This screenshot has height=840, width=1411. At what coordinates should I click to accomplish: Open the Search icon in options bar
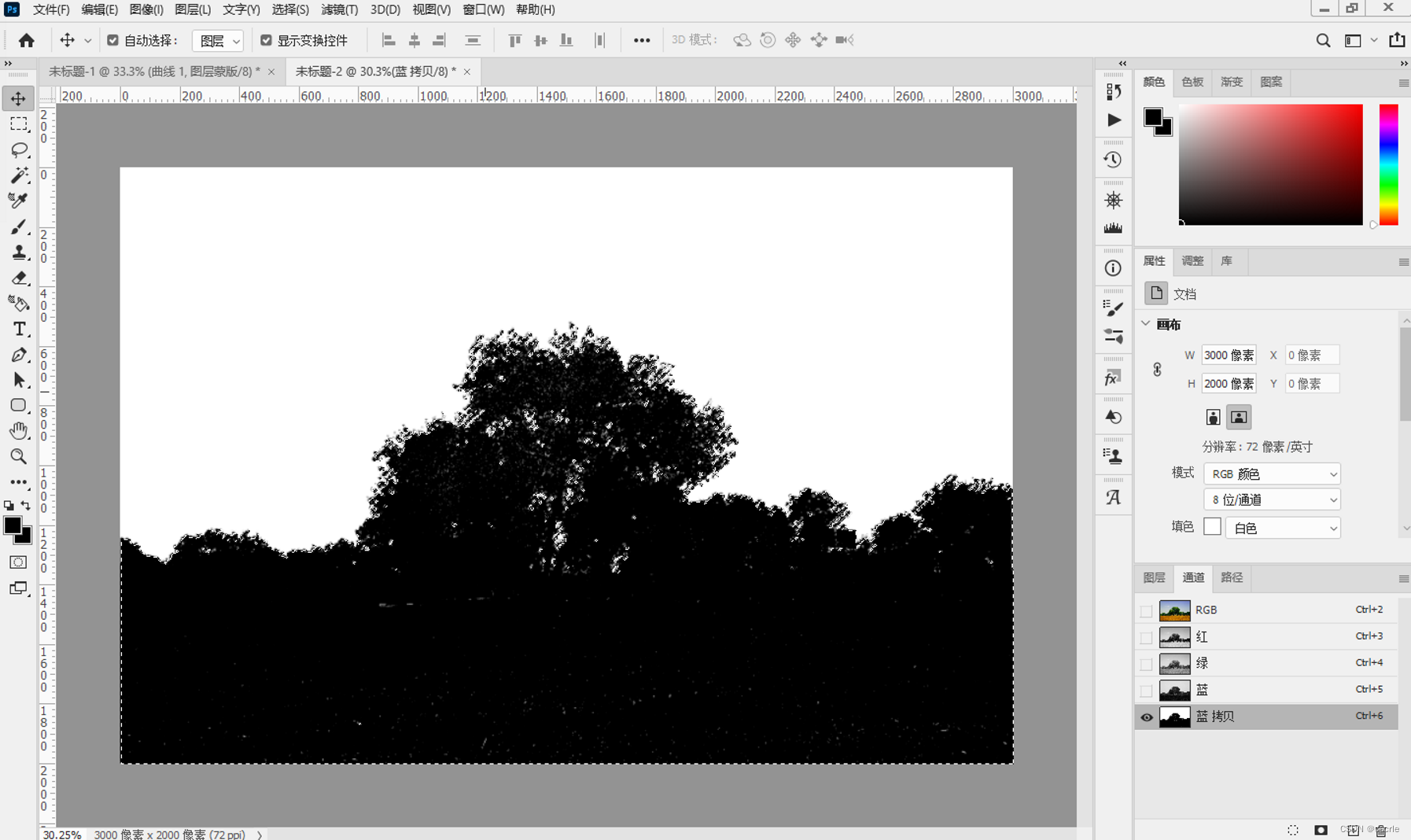[x=1323, y=40]
